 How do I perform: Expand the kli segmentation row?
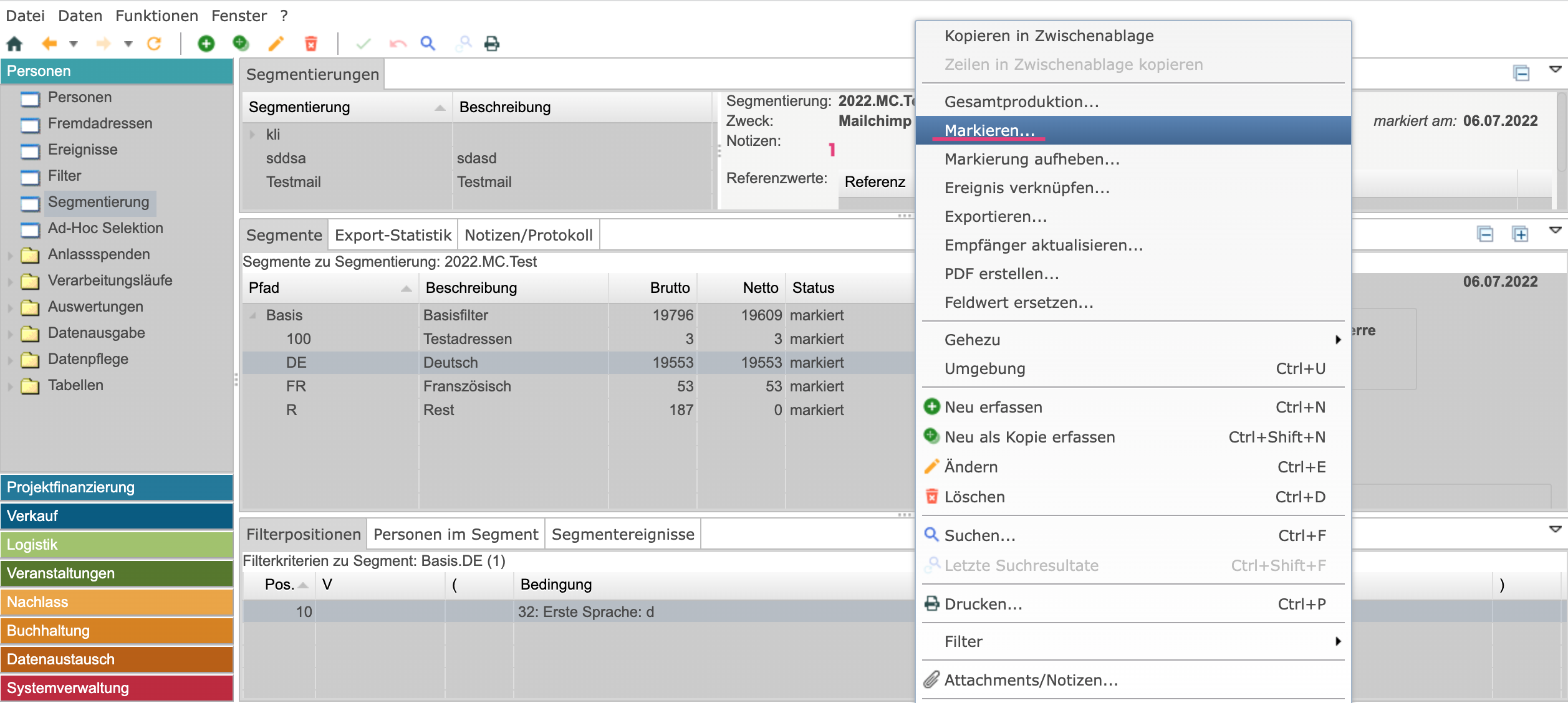pyautogui.click(x=253, y=135)
